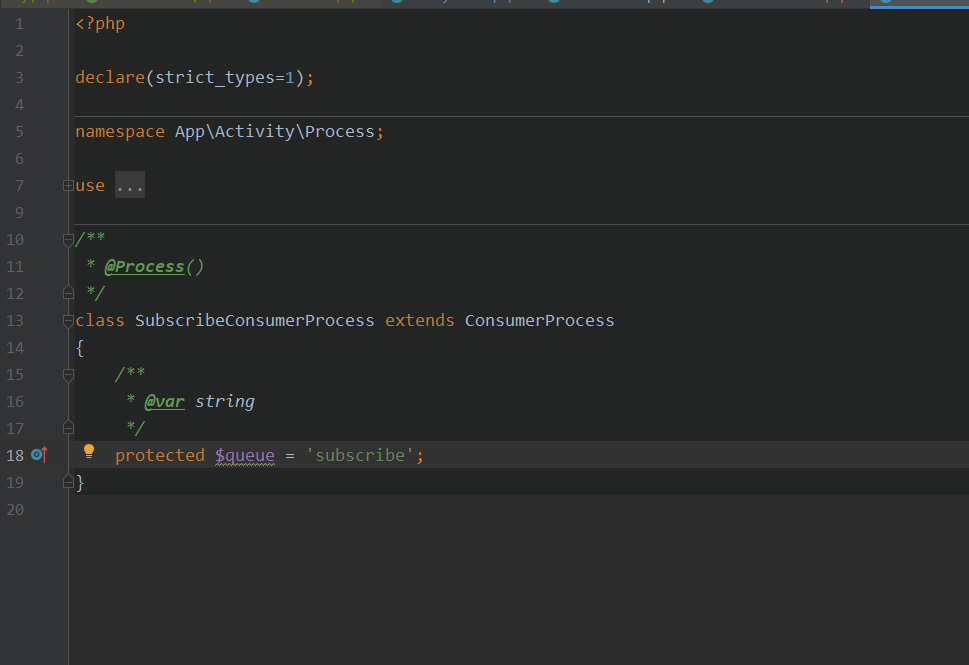969x665 pixels.
Task: Click line number 18 in the gutter
Action: click(x=15, y=455)
